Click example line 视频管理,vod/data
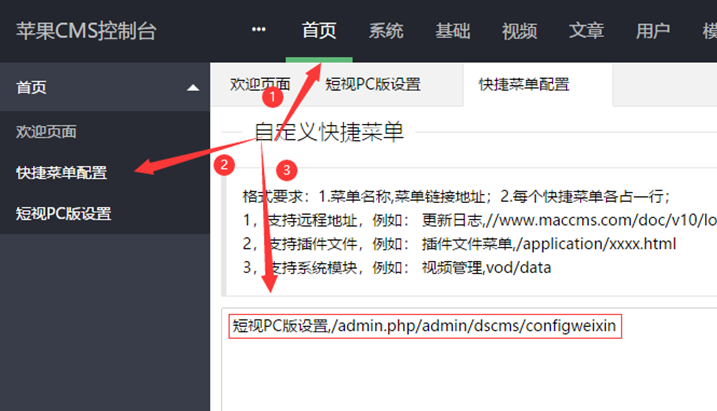717x411 pixels. point(396,267)
